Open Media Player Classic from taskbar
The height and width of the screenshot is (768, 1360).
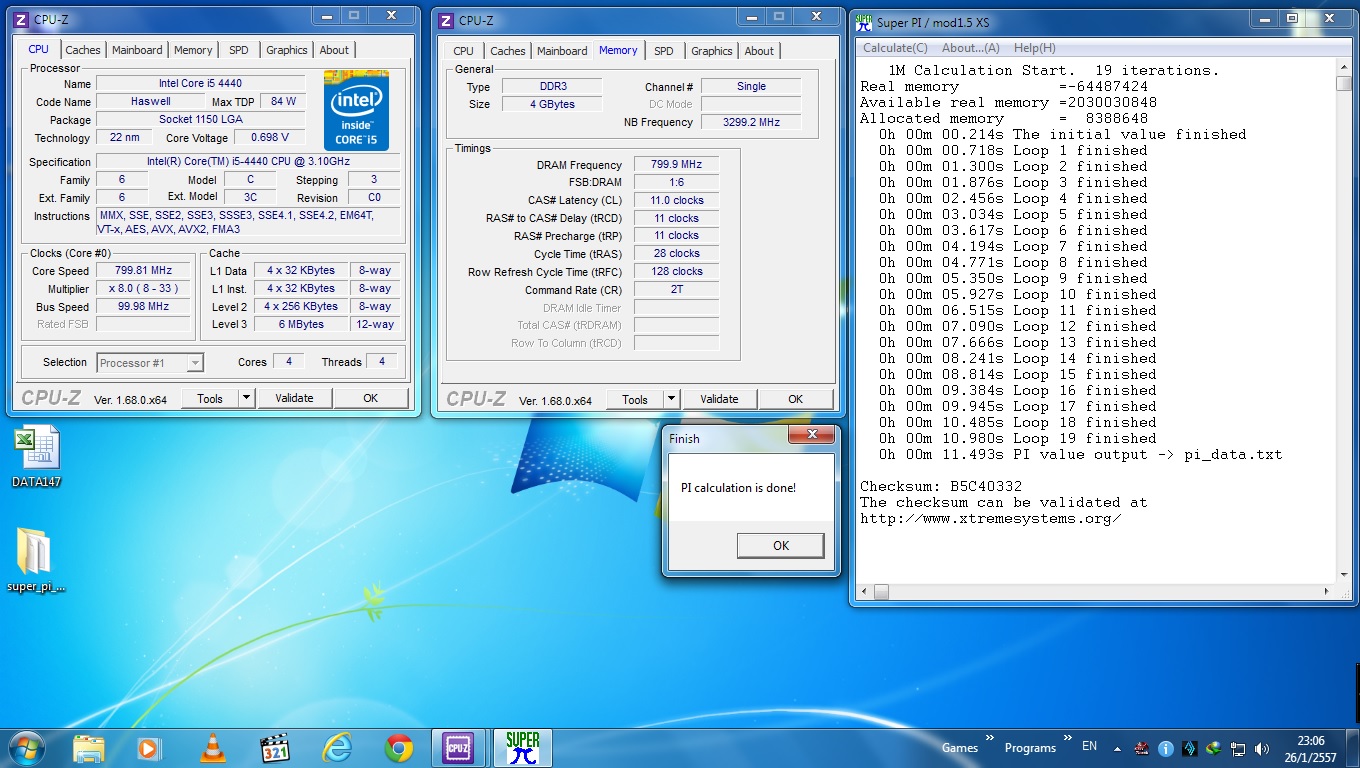tap(275, 748)
